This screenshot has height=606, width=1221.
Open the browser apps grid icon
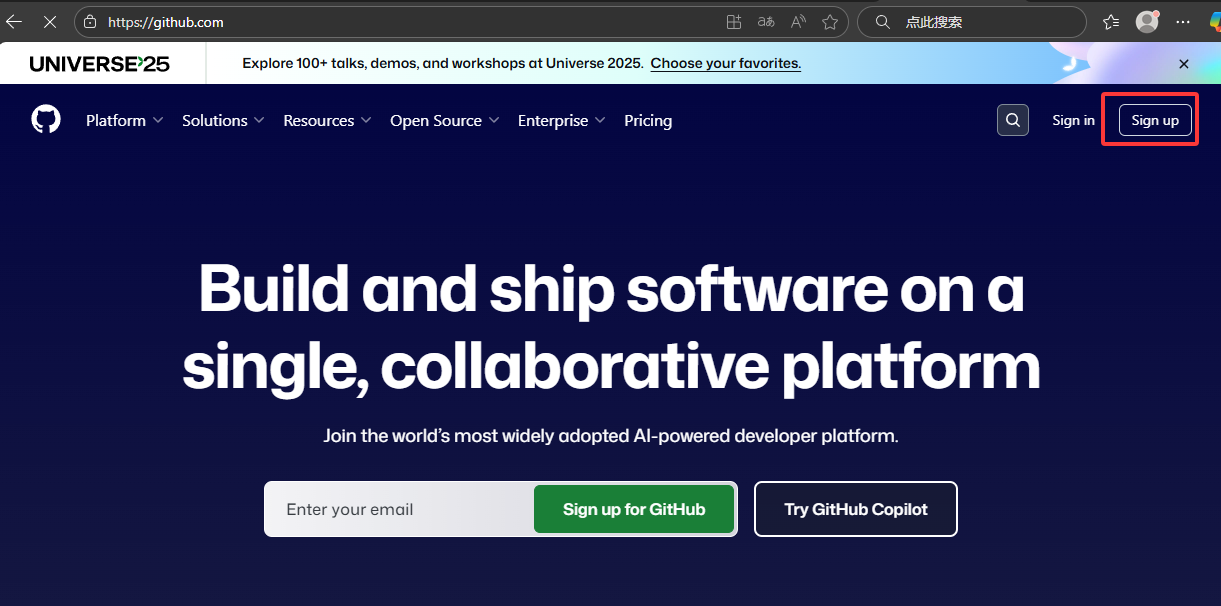[734, 21]
